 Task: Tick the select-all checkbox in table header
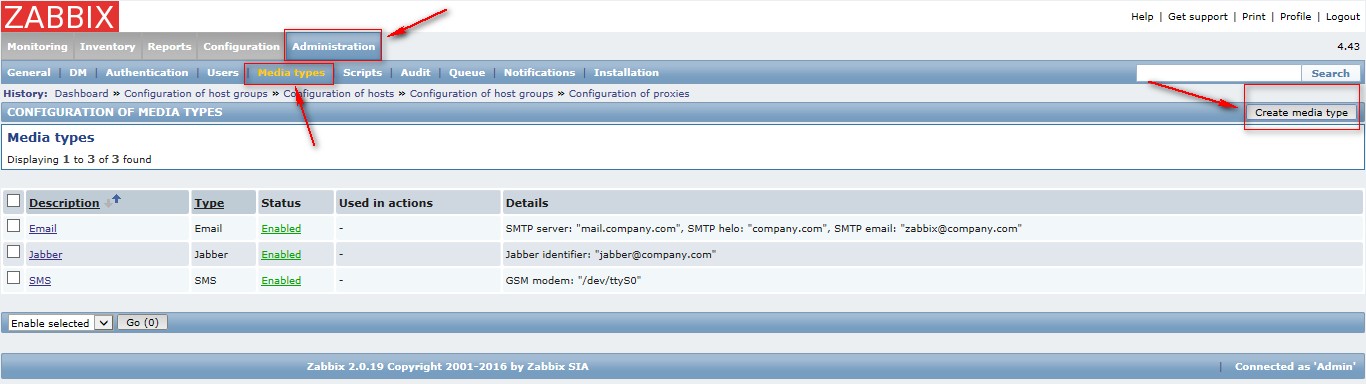[x=14, y=200]
